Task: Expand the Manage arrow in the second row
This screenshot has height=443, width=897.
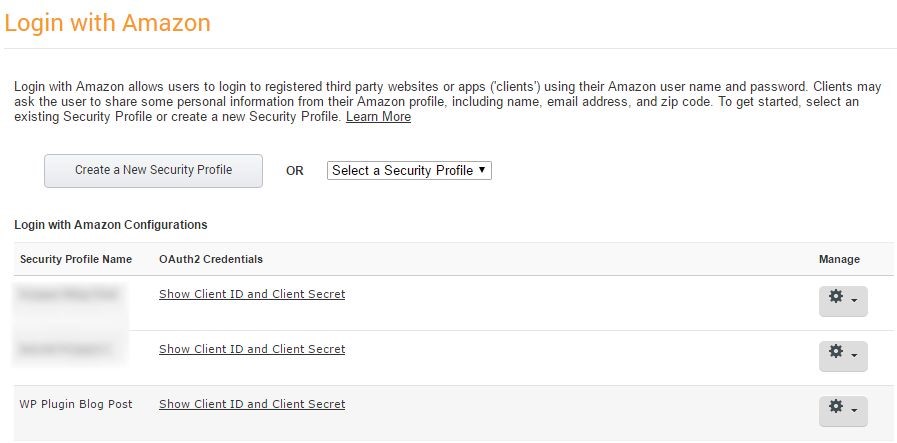Action: (x=854, y=355)
